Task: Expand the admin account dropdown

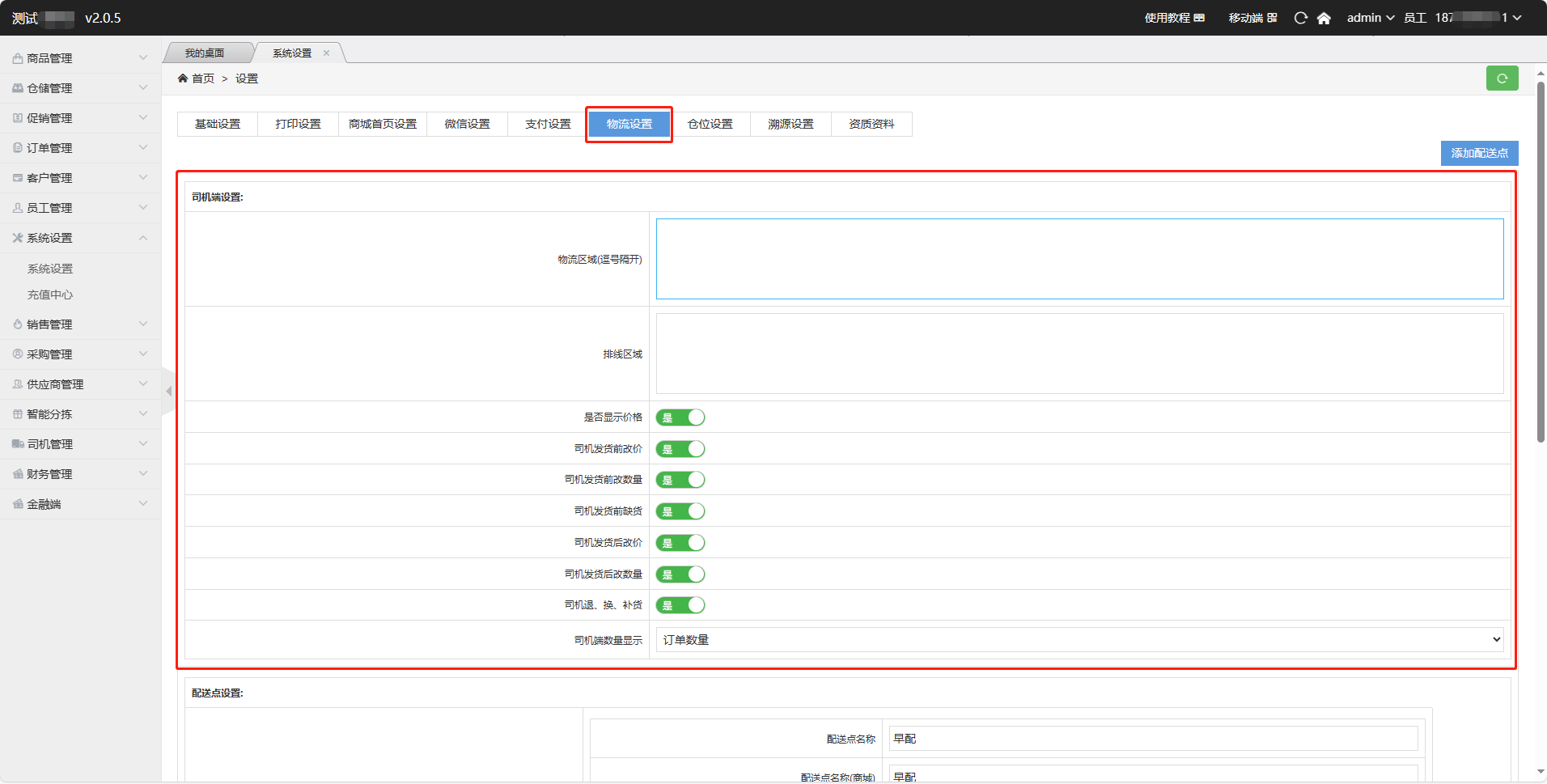Action: coord(1370,18)
